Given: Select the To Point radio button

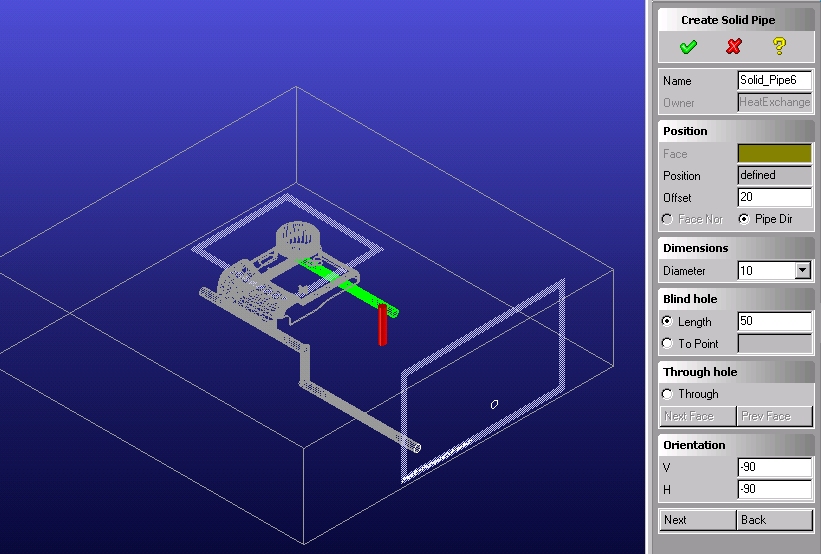Looking at the screenshot, I should pyautogui.click(x=667, y=343).
